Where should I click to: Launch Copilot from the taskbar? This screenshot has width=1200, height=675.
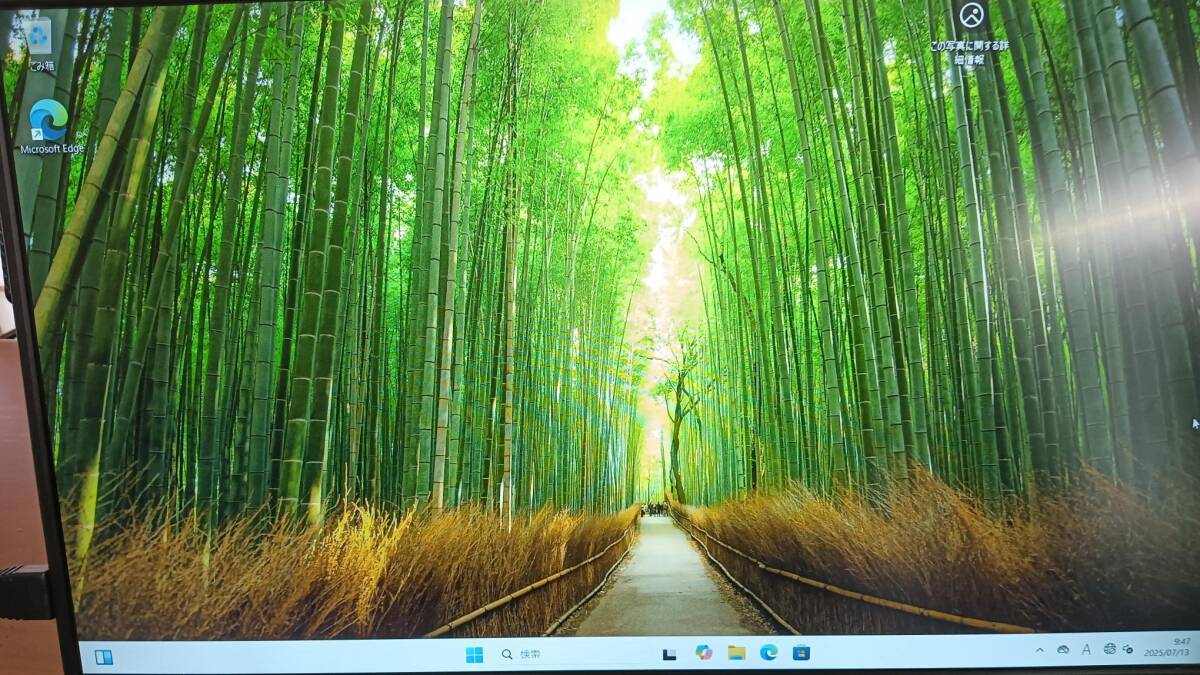tap(703, 653)
